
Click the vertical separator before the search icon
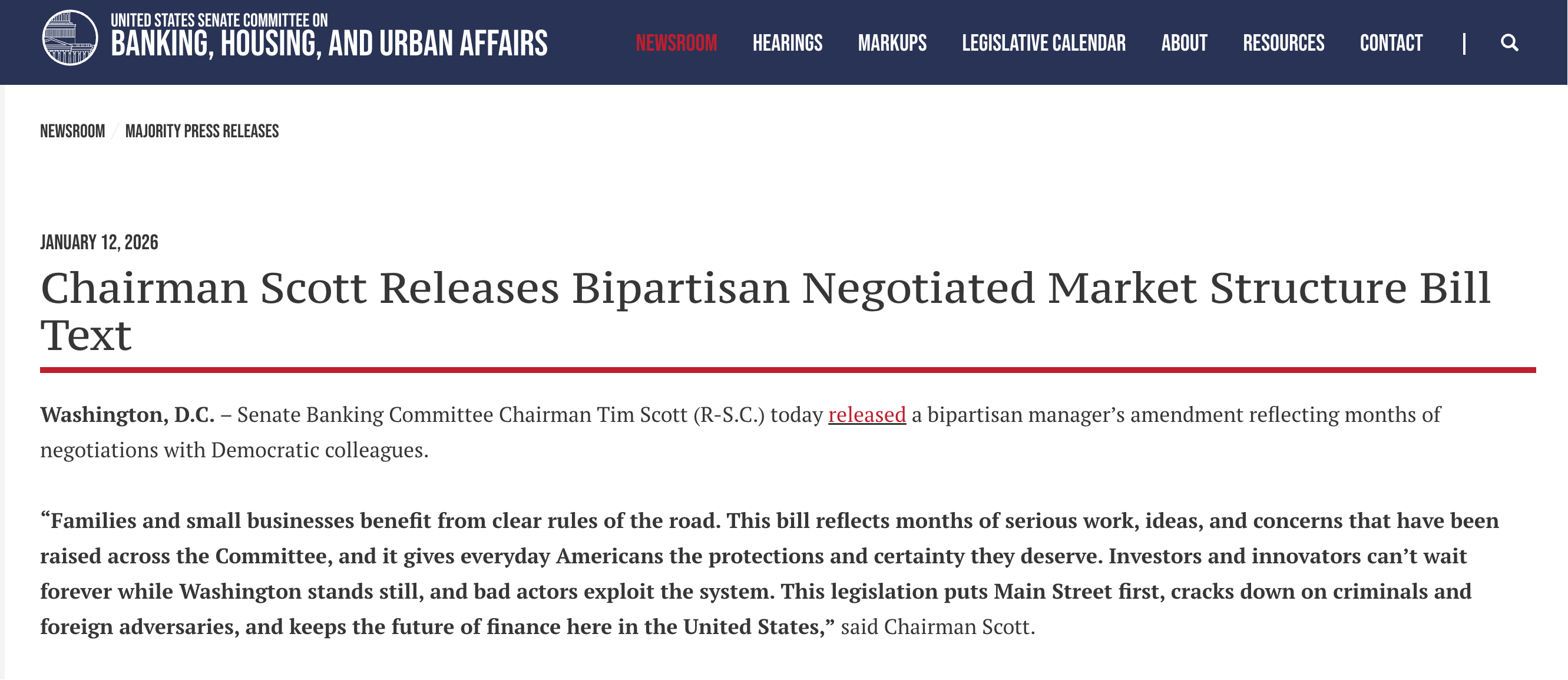click(x=1464, y=43)
